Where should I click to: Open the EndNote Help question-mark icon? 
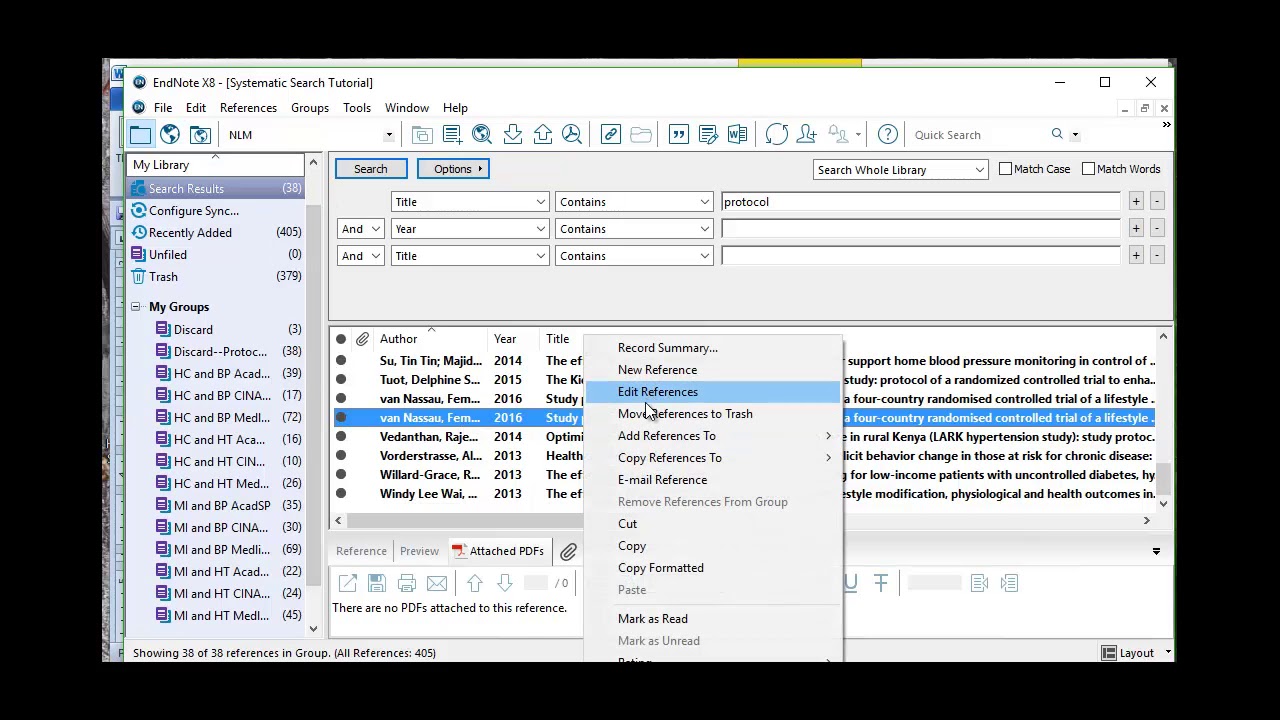coord(887,135)
